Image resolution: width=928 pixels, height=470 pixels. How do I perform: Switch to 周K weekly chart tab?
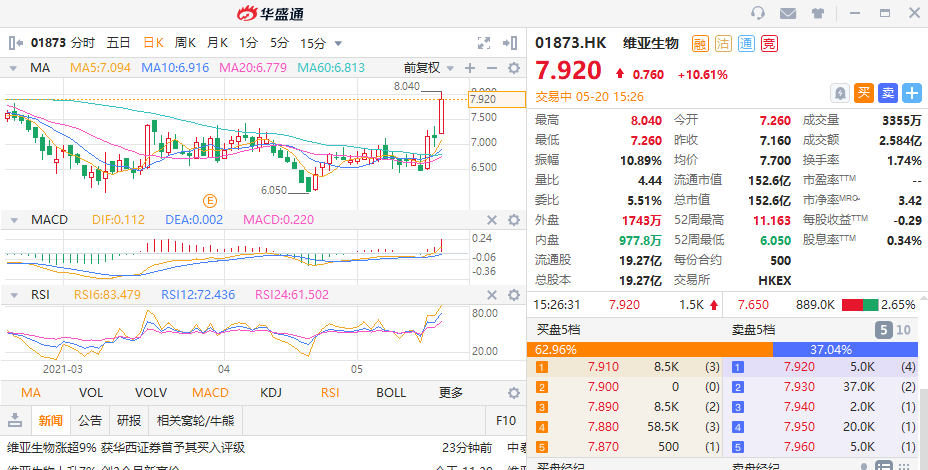click(185, 43)
